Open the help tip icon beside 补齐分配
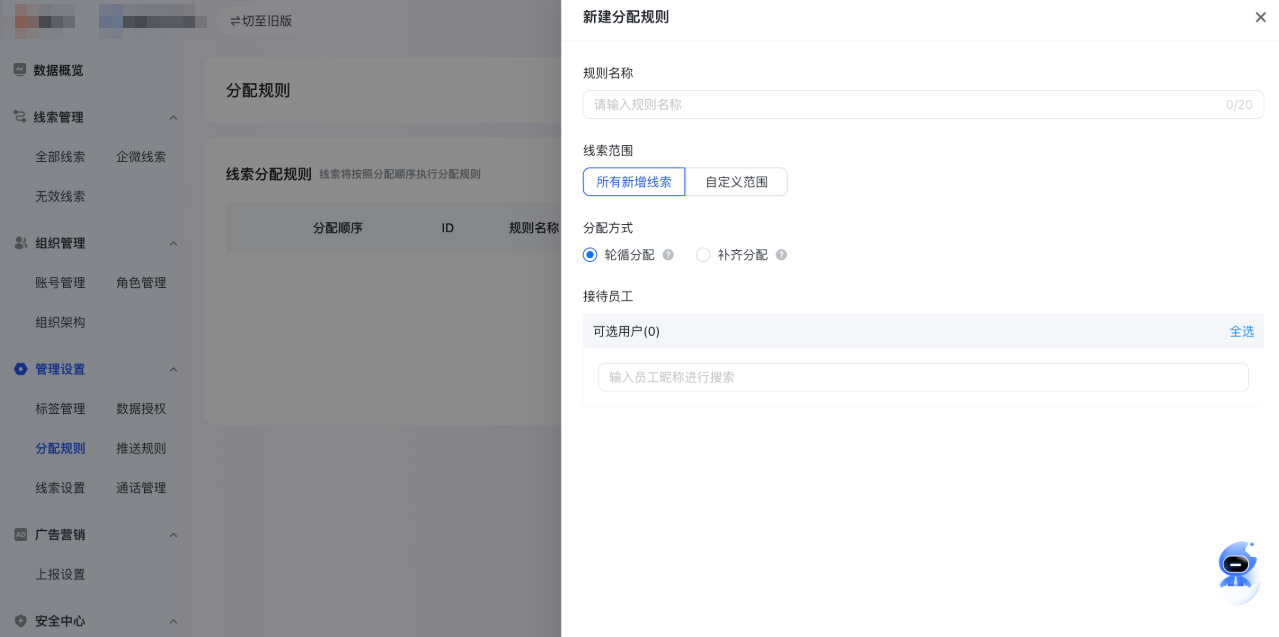Image resolution: width=1279 pixels, height=637 pixels. coord(781,255)
